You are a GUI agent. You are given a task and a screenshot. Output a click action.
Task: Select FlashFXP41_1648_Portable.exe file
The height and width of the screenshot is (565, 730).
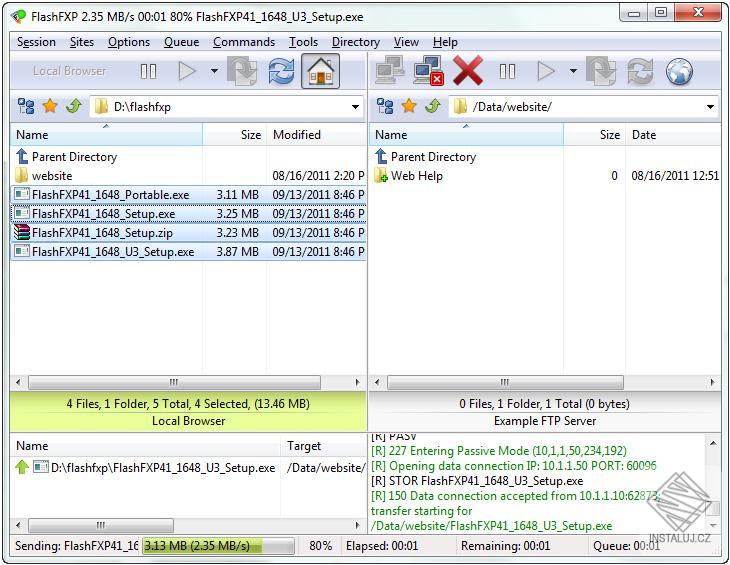point(189,195)
